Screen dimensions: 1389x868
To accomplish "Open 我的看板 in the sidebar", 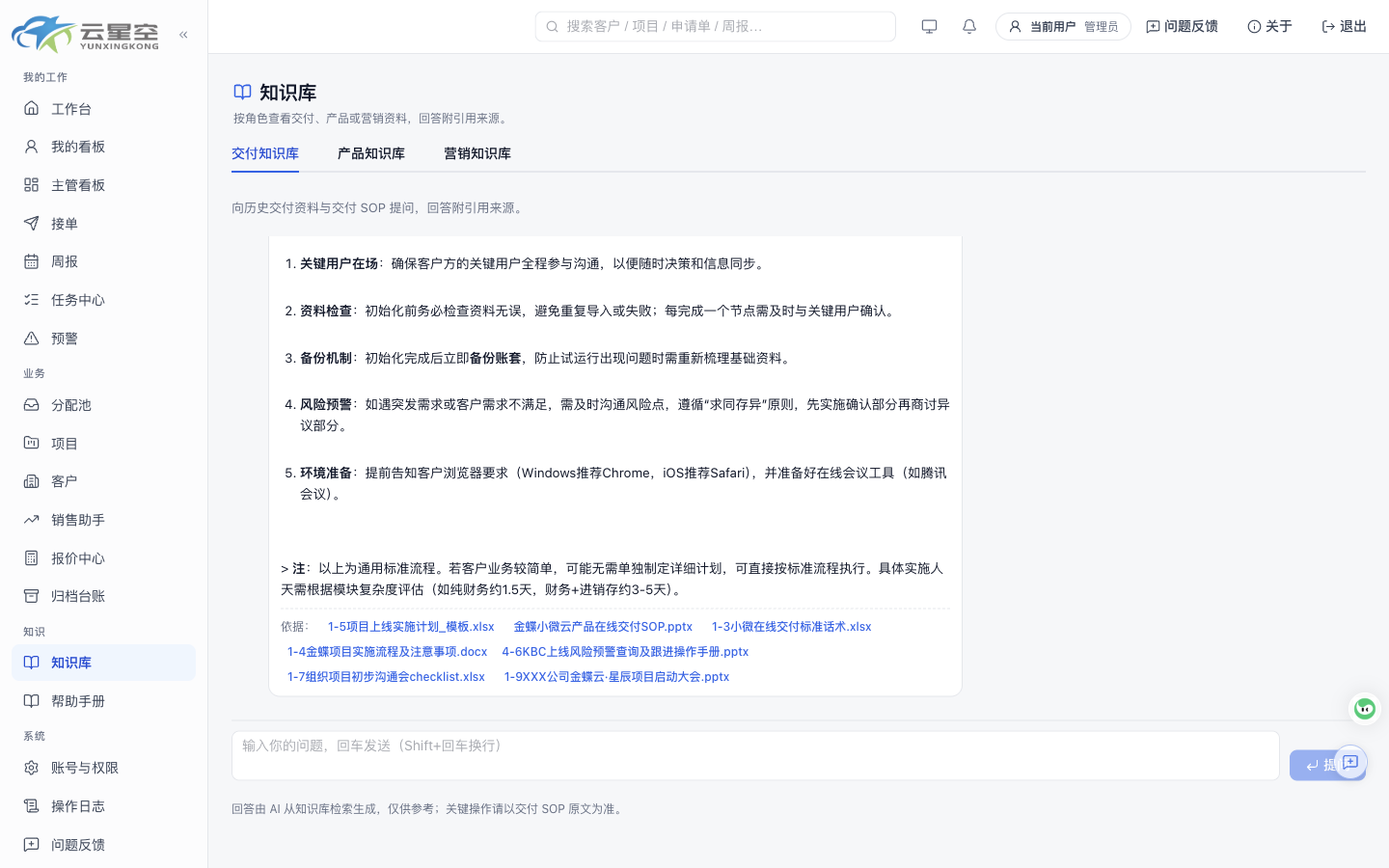I will point(103,147).
